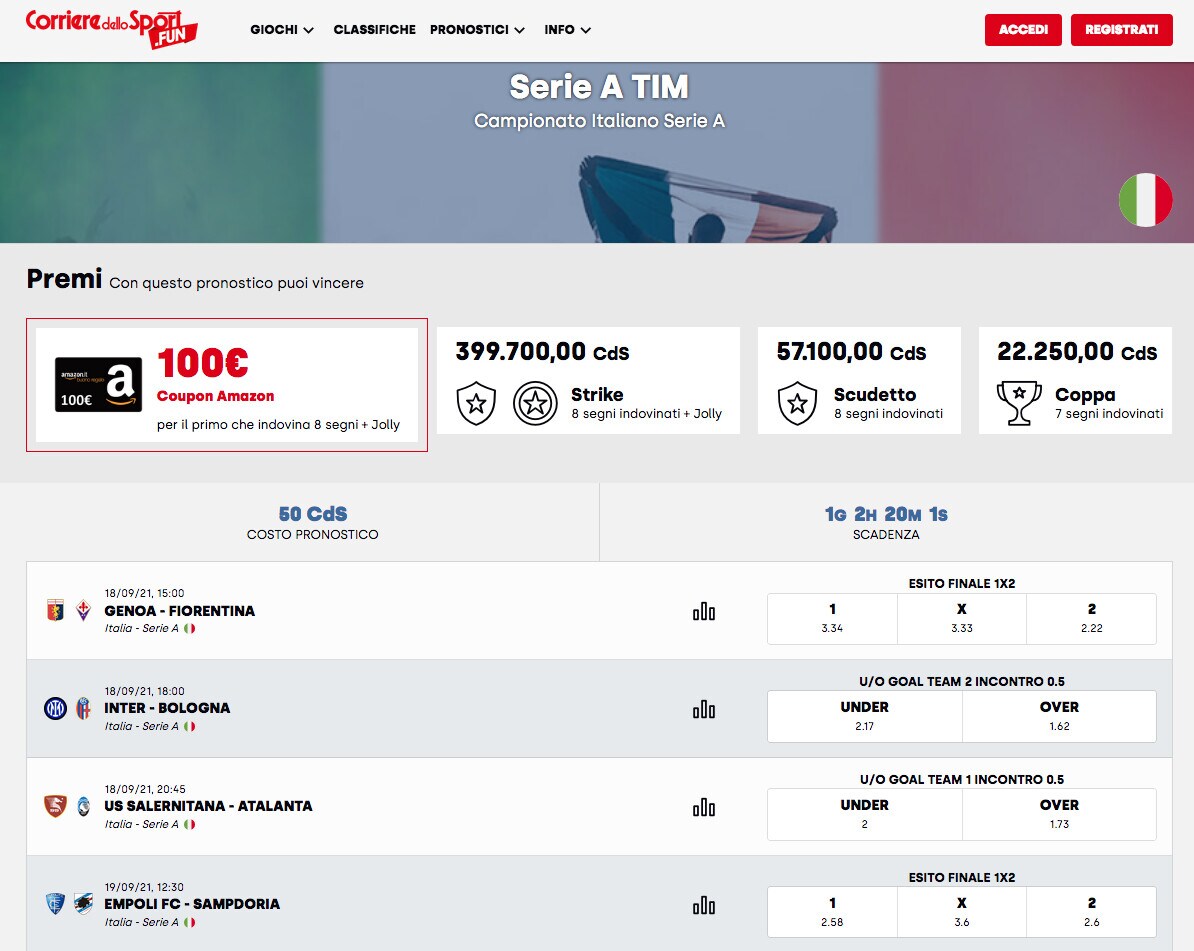Click the 1G 2H 20M countdown timer
The width and height of the screenshot is (1194, 951).
click(886, 515)
